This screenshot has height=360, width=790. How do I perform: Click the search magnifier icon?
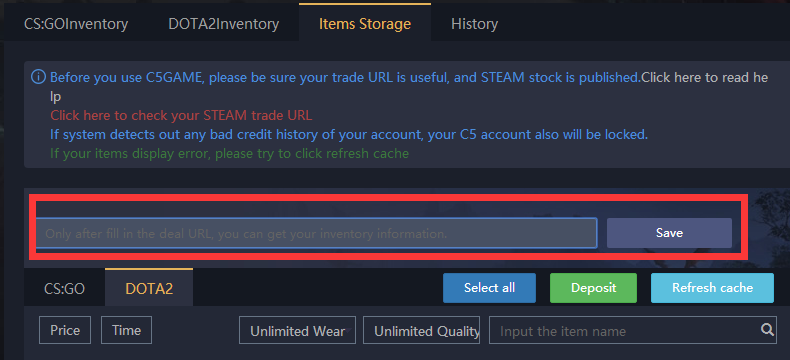[767, 330]
